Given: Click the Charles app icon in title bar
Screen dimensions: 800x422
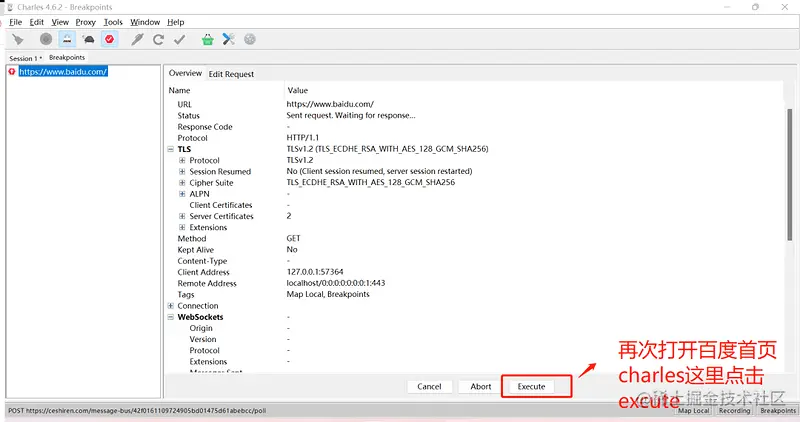Looking at the screenshot, I should [9, 7].
